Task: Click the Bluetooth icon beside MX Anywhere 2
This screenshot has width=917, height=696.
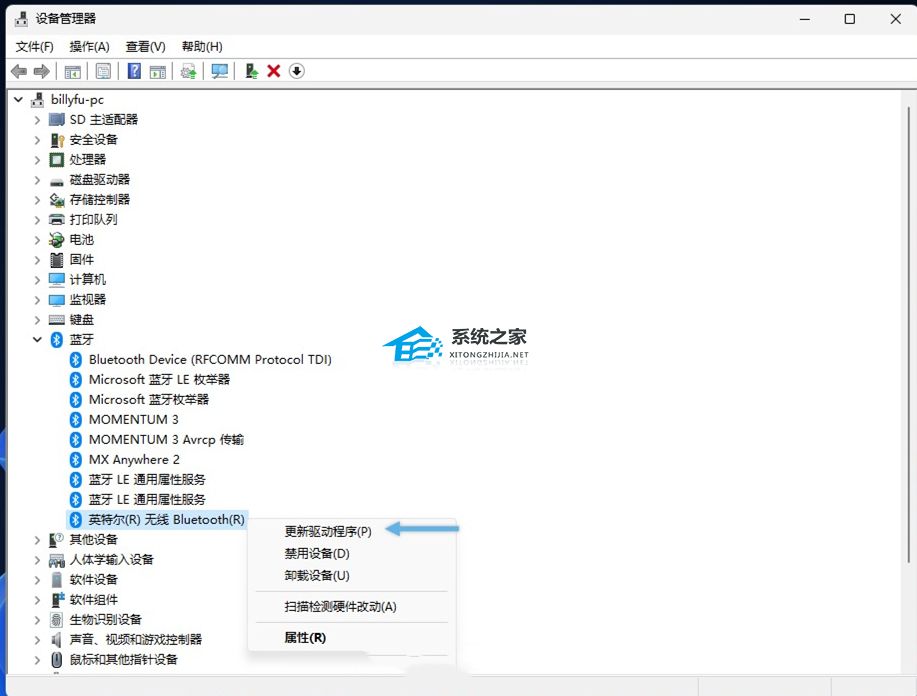Action: coord(75,459)
